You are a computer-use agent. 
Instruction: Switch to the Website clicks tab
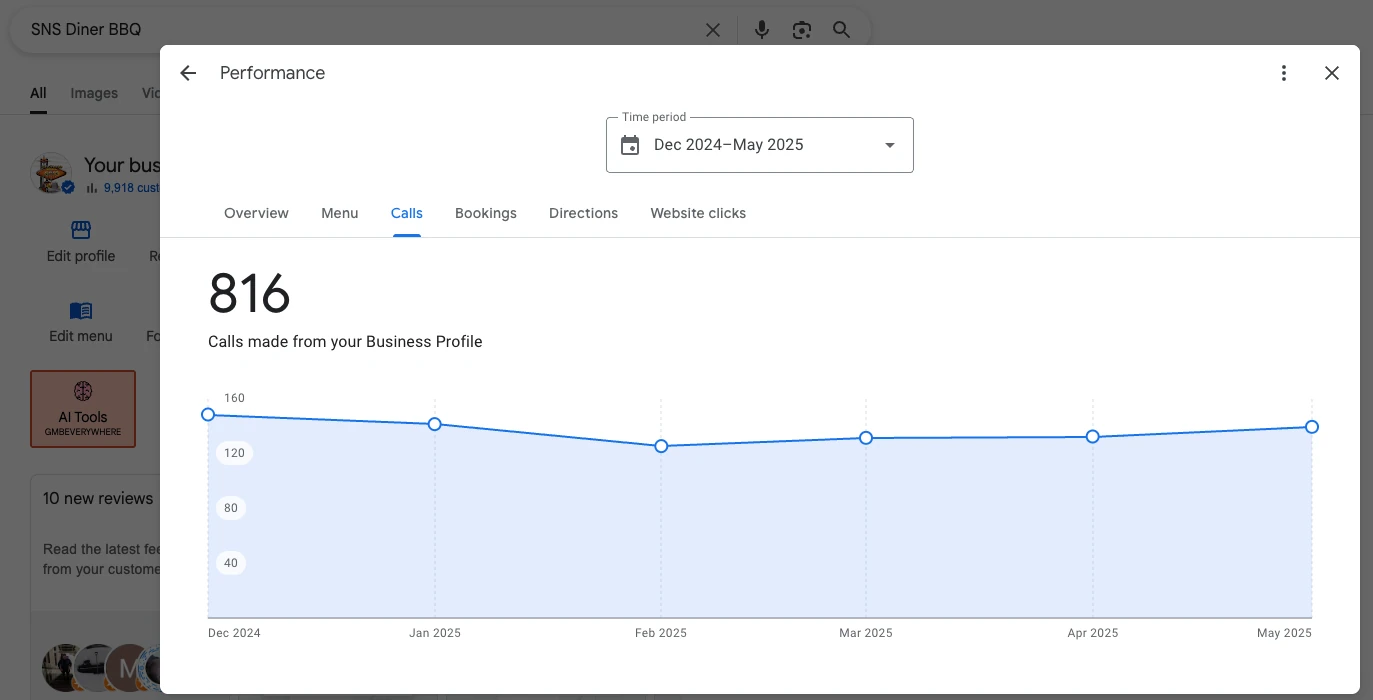click(698, 213)
